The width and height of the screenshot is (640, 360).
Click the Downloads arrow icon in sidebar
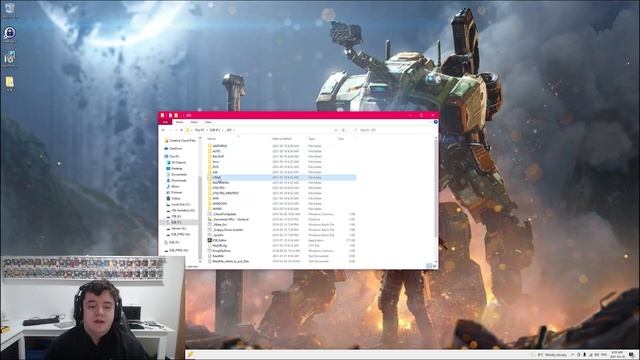pos(168,180)
